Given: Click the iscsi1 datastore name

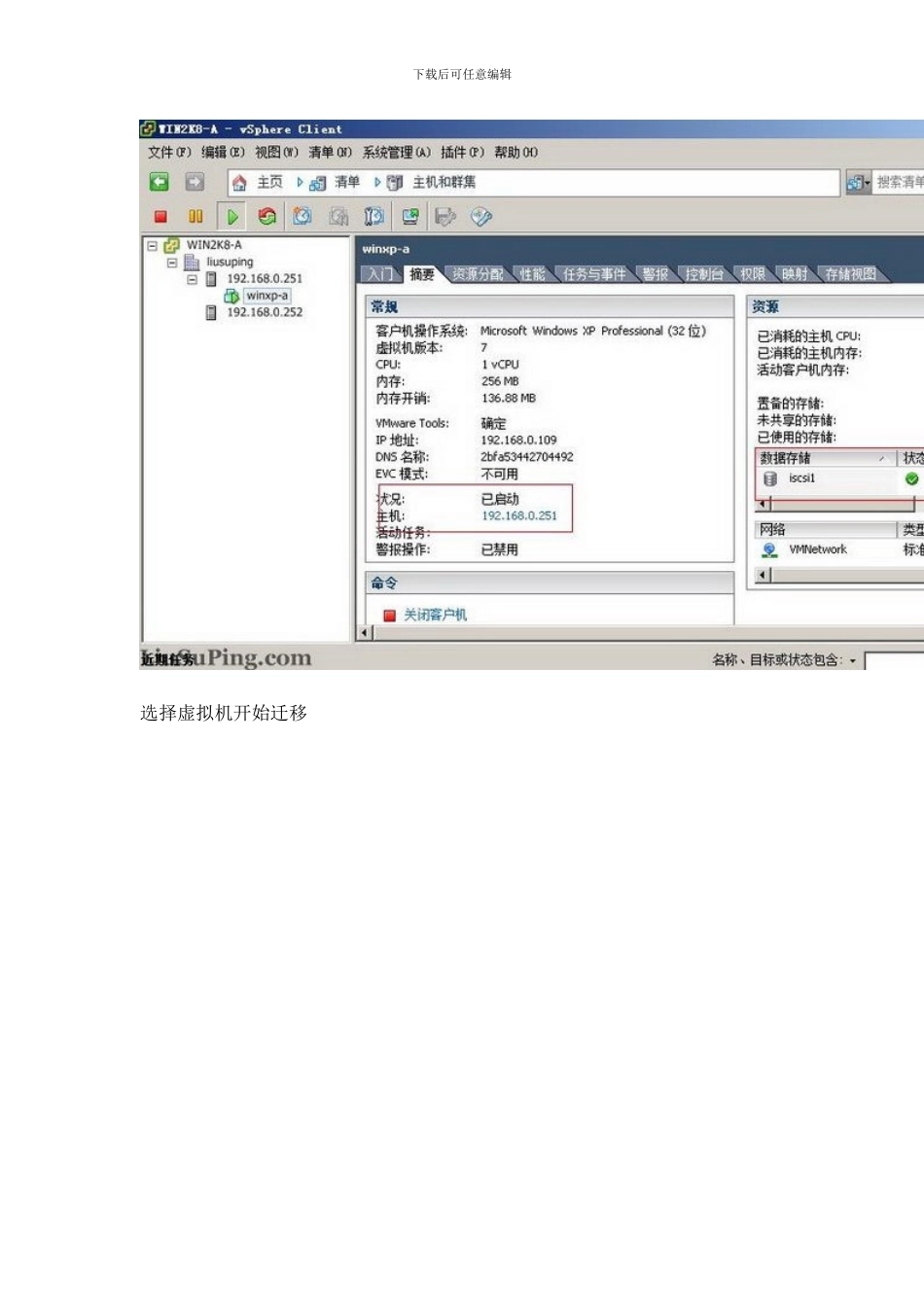Looking at the screenshot, I should [801, 478].
